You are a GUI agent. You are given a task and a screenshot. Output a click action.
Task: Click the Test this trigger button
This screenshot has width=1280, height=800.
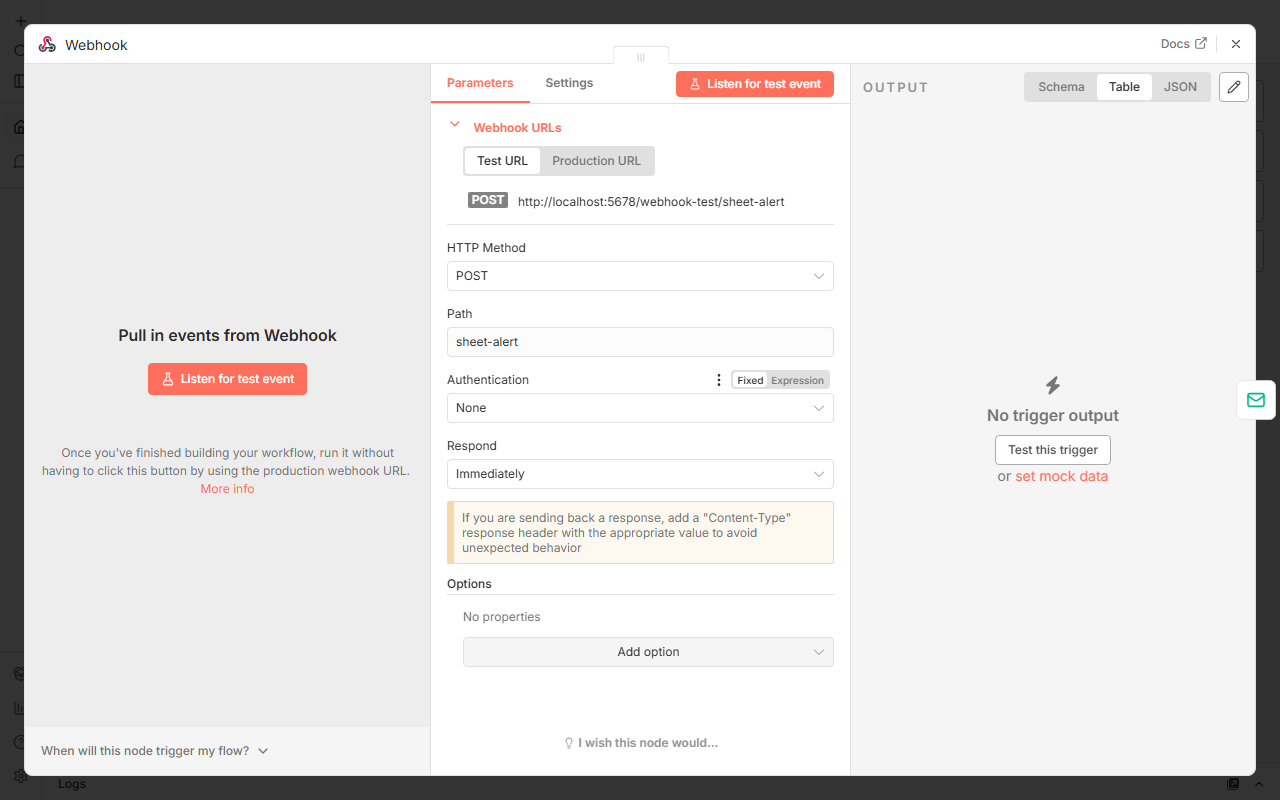(1053, 450)
